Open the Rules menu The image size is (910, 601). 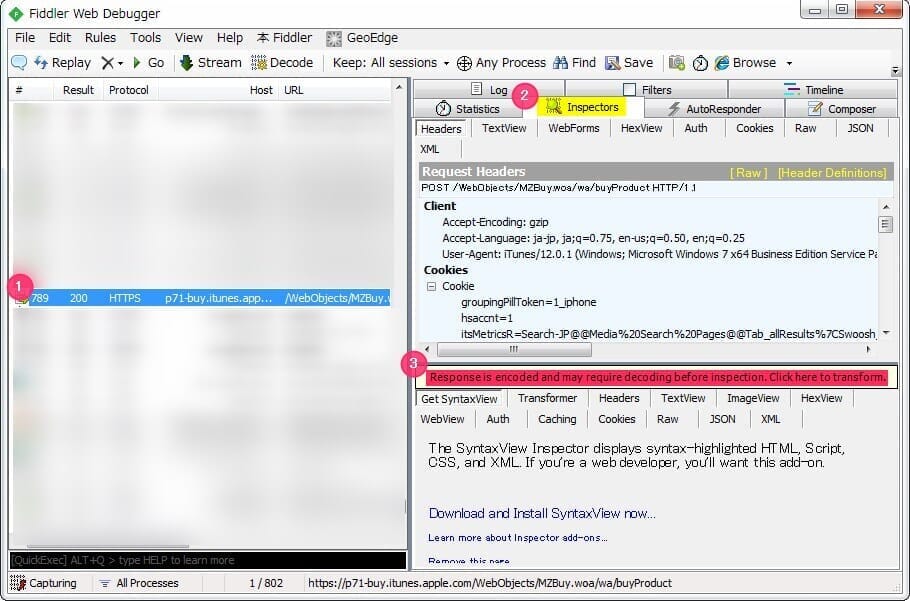pos(100,38)
